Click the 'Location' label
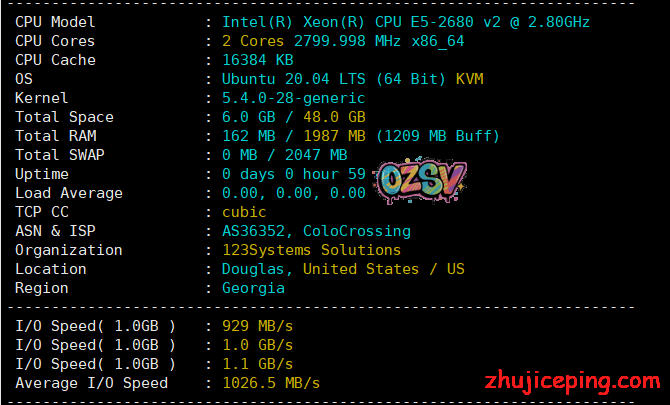The image size is (670, 405). click(x=50, y=269)
